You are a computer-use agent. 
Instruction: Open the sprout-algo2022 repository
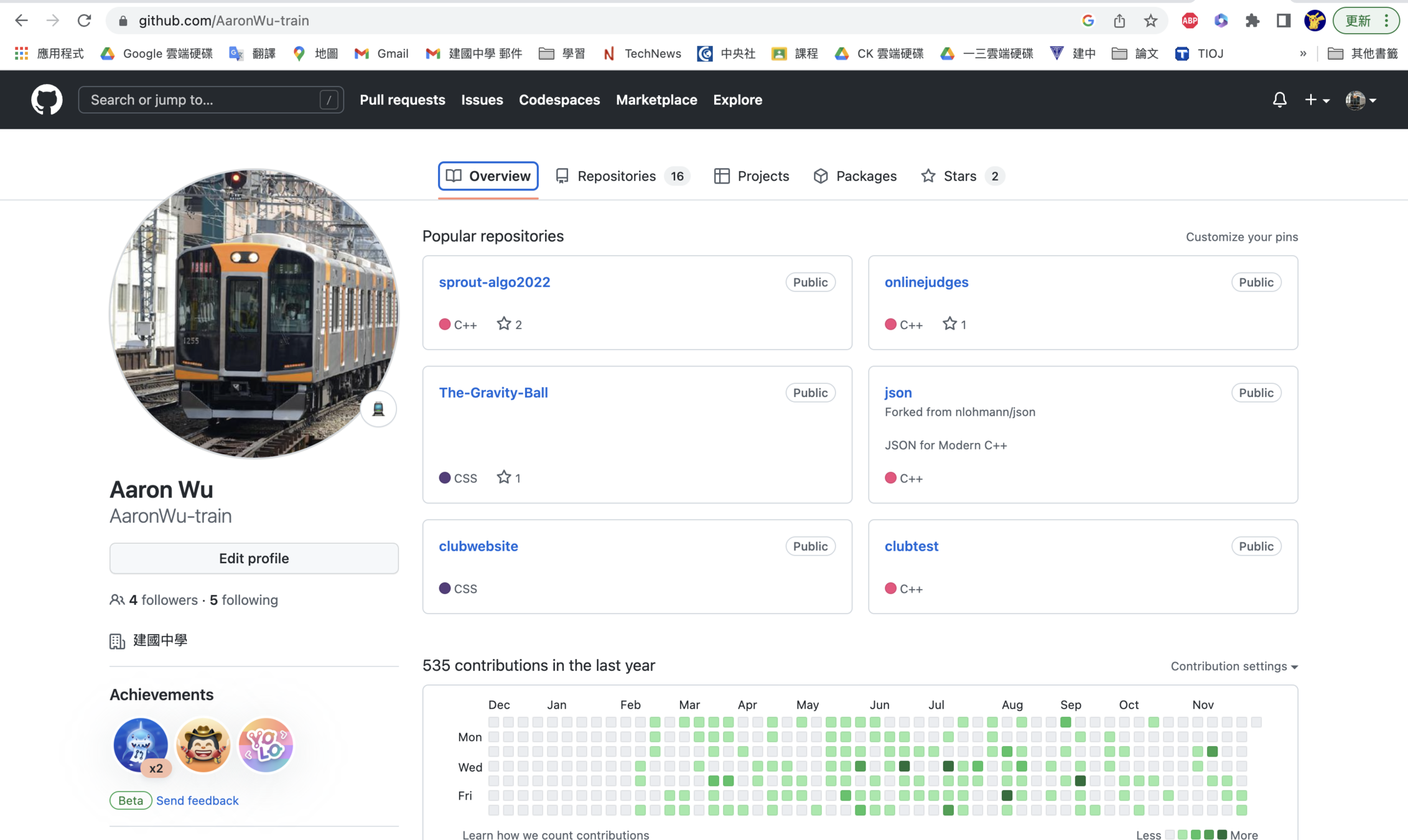[495, 282]
